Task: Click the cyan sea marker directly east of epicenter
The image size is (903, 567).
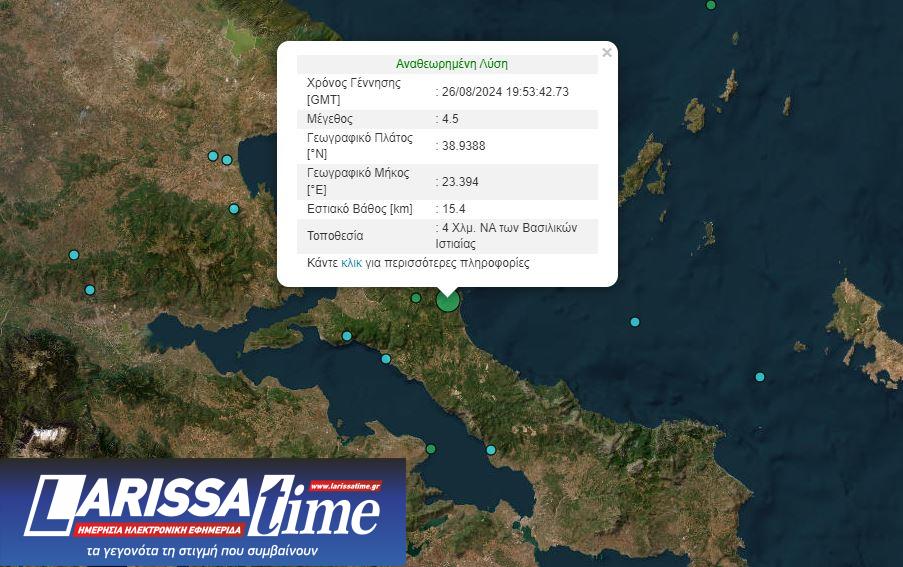Action: click(x=635, y=322)
